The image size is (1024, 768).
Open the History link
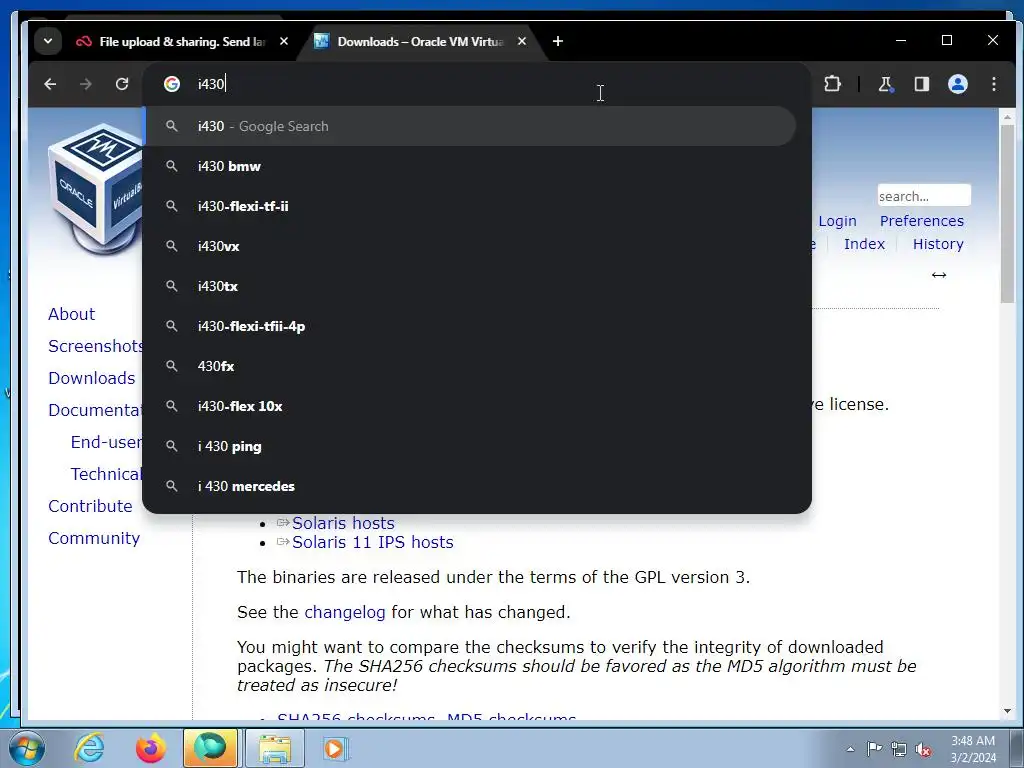click(x=938, y=244)
